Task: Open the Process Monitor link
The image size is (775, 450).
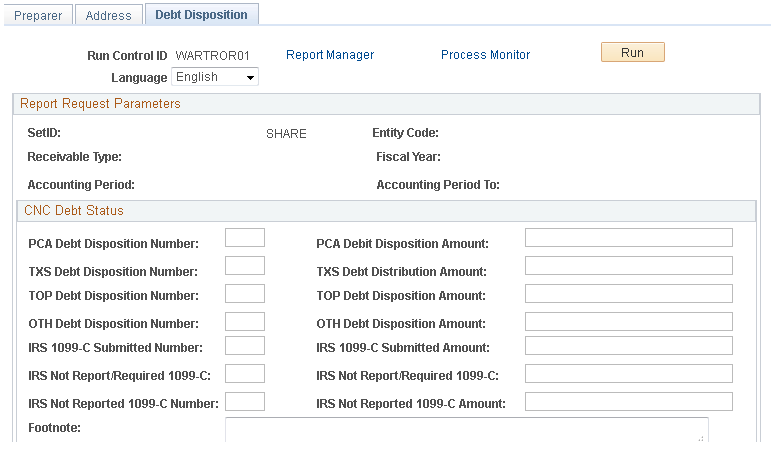Action: click(x=485, y=54)
